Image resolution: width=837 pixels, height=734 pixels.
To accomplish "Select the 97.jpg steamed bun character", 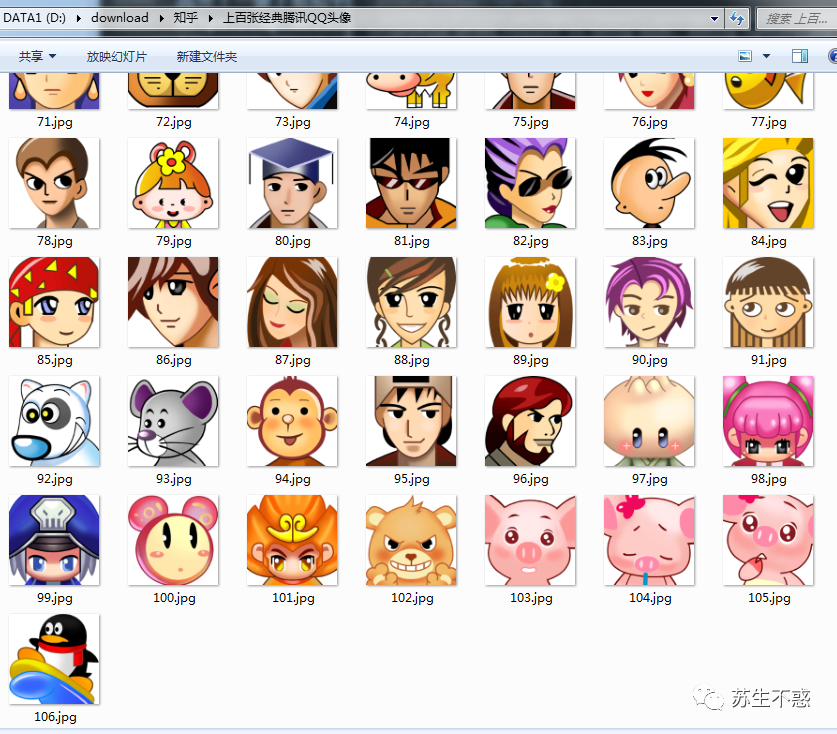I will coord(650,421).
